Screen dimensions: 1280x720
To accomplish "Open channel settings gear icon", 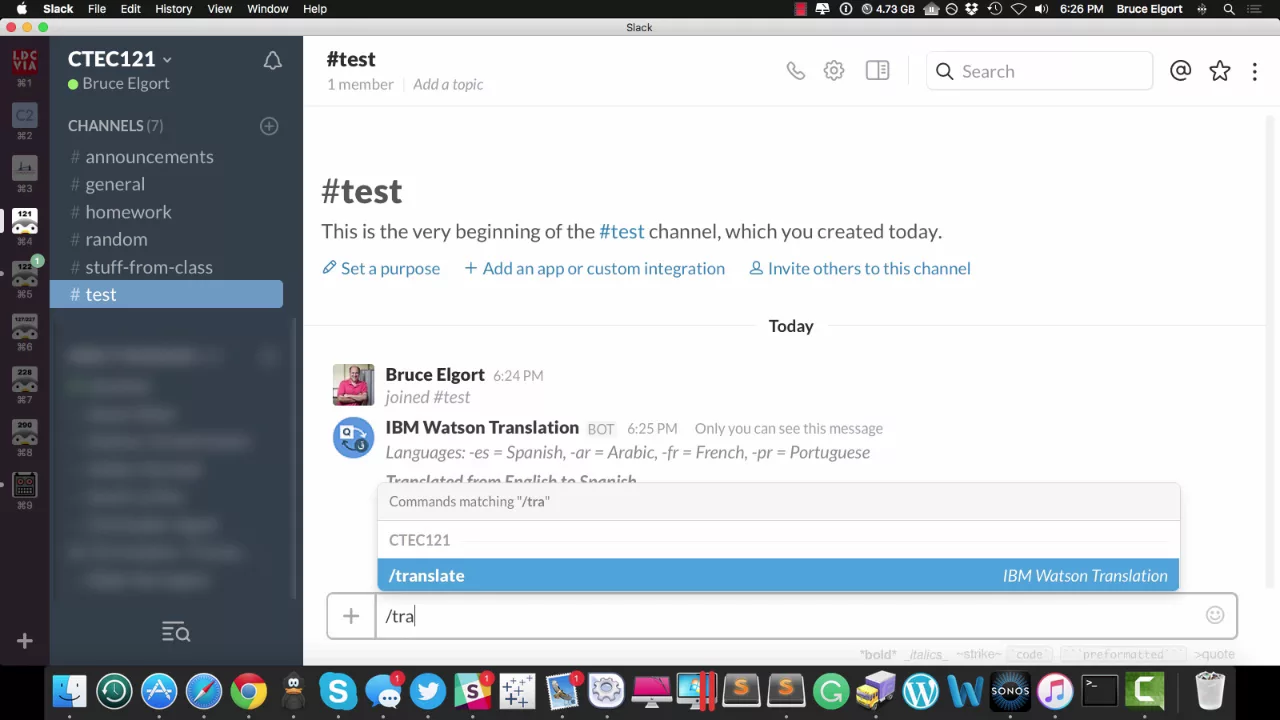I will (834, 71).
